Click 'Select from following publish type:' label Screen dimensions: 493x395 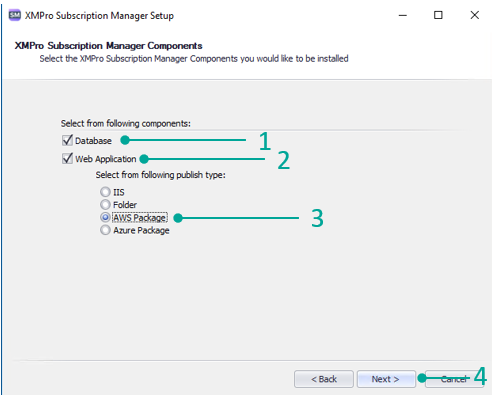[x=160, y=175]
